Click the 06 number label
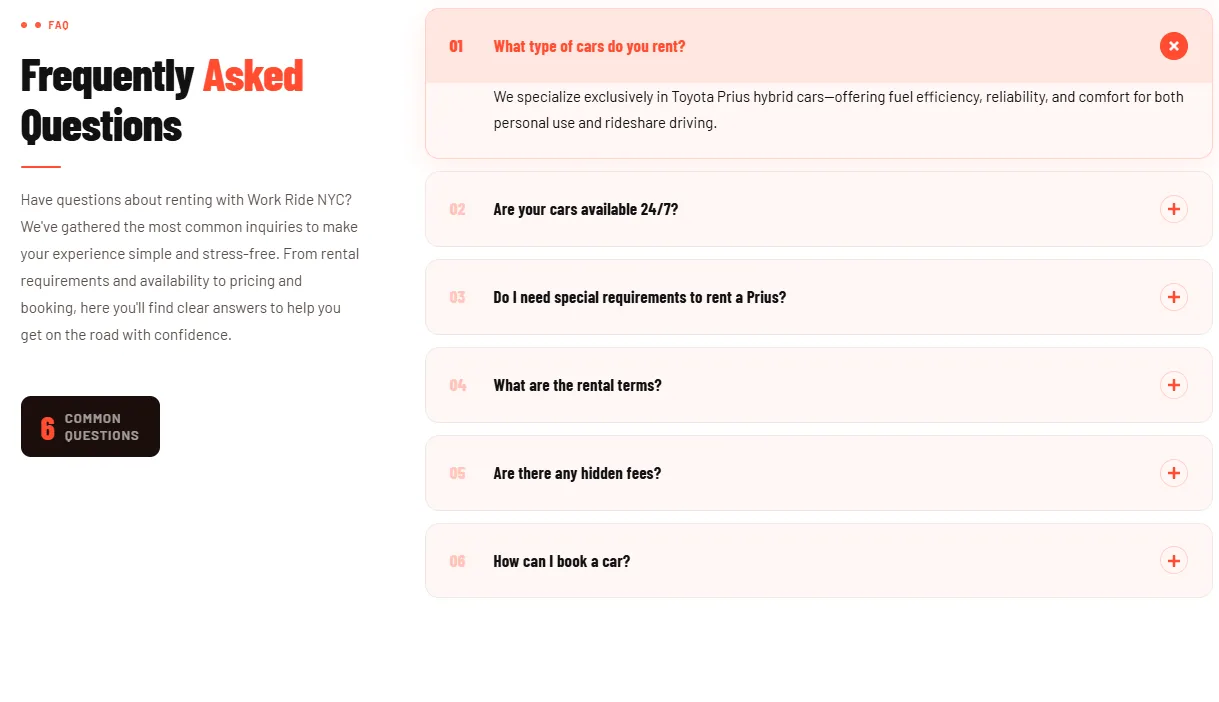Screen dimensions: 1219x702 tap(457, 561)
